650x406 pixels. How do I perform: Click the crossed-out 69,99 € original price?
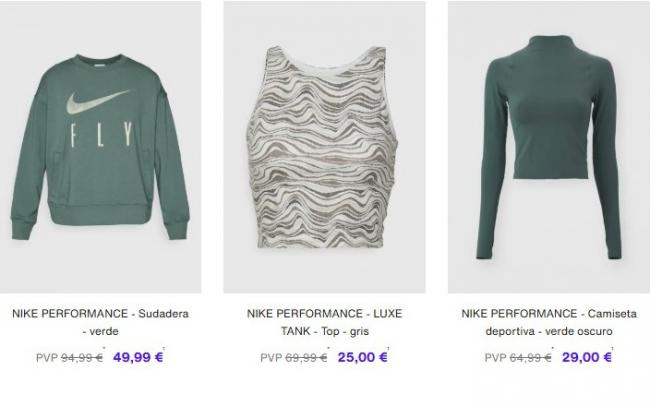[306, 357]
